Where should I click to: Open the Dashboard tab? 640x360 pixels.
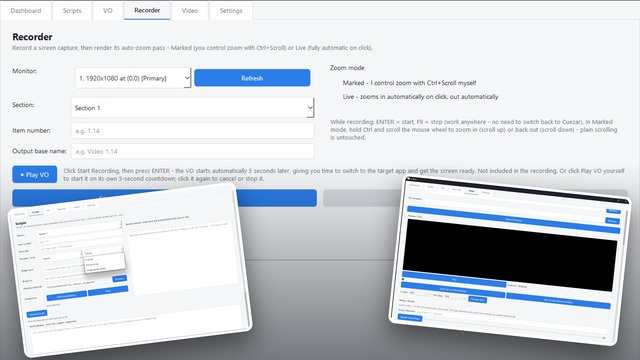[x=26, y=11]
